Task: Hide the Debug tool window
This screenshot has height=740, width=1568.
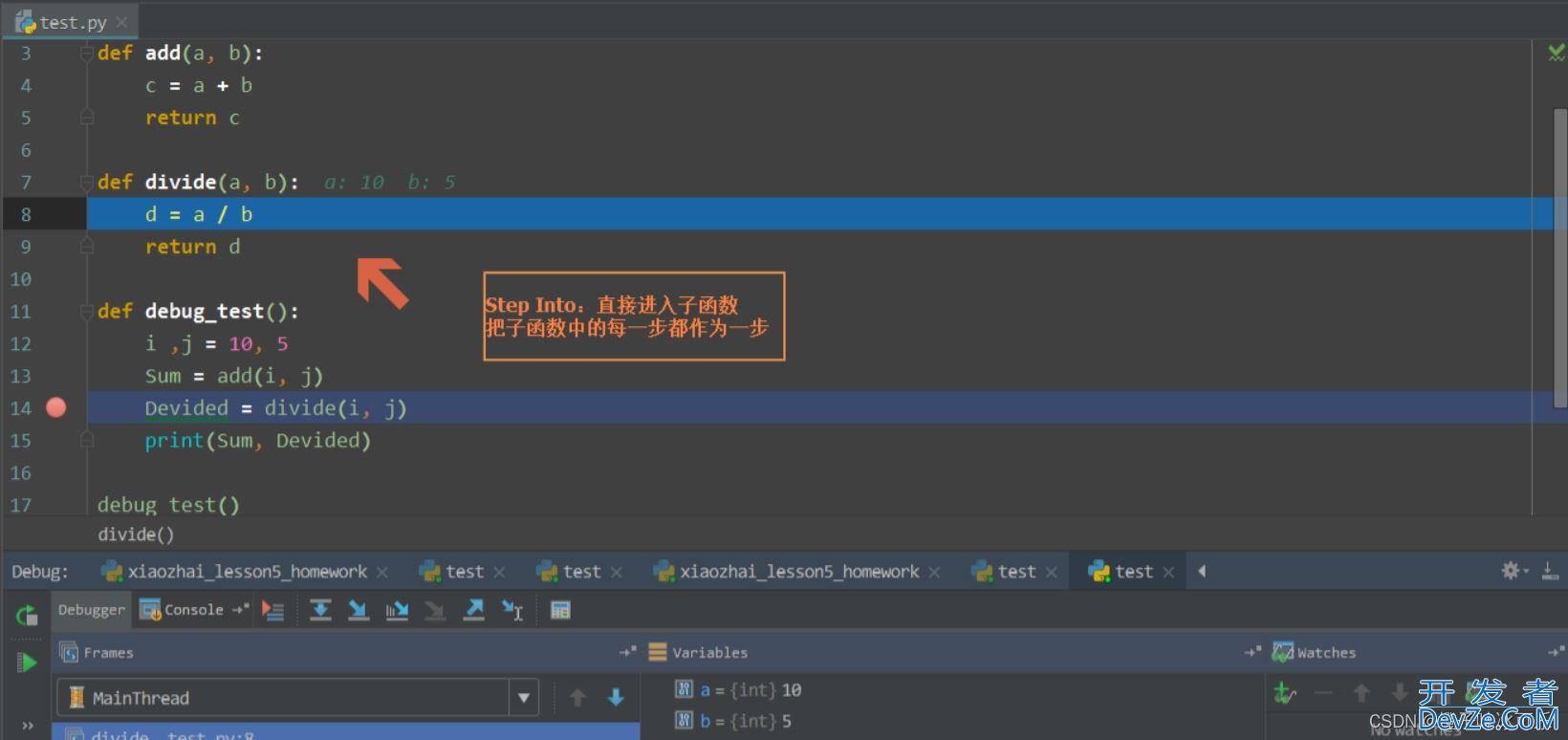Action: click(x=1550, y=571)
